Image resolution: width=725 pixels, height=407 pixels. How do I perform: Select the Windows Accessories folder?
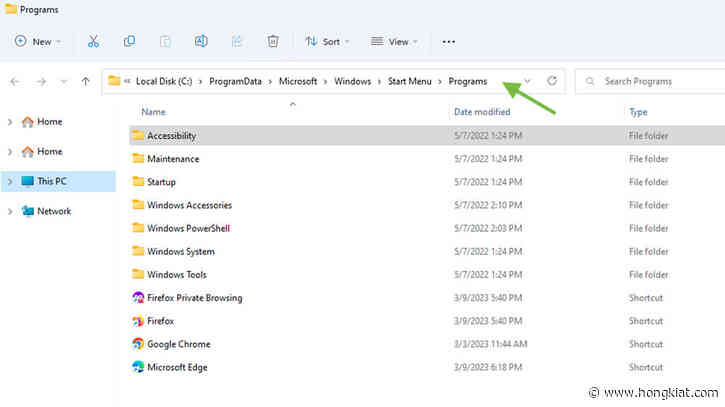pyautogui.click(x=189, y=205)
